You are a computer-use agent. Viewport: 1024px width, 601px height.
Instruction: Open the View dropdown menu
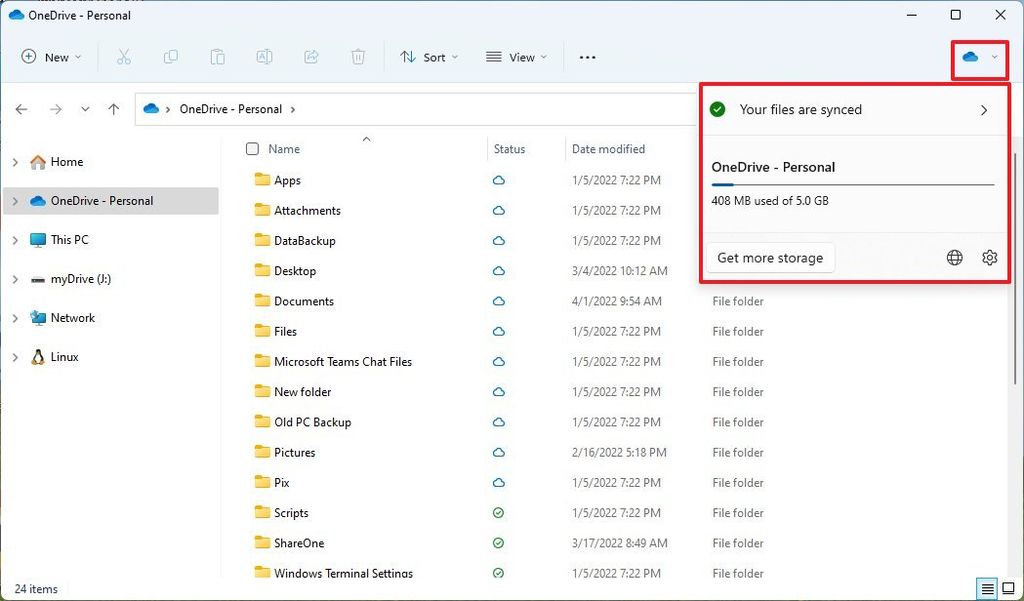[515, 57]
